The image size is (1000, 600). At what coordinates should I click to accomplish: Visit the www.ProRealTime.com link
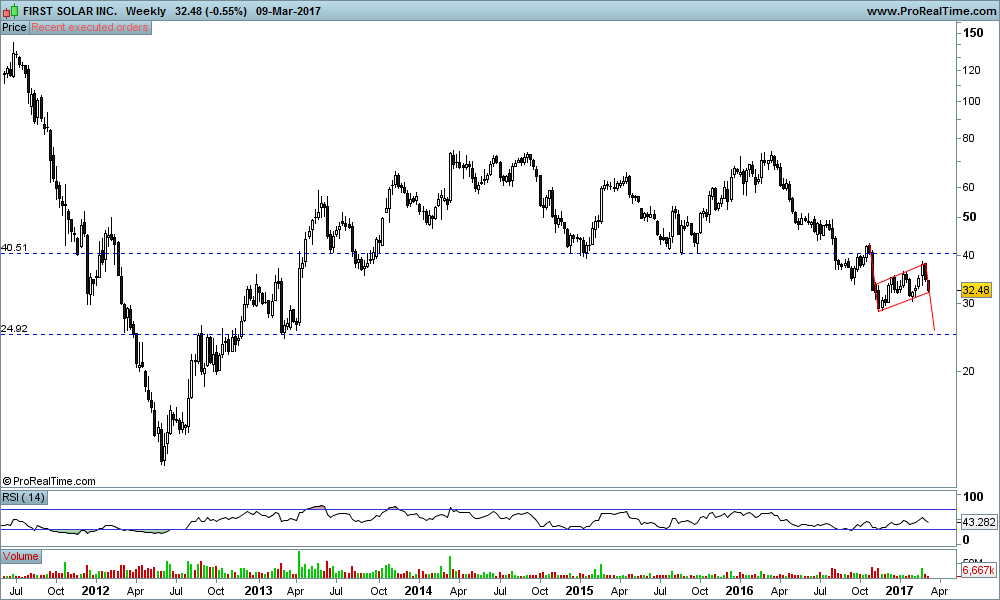click(931, 11)
